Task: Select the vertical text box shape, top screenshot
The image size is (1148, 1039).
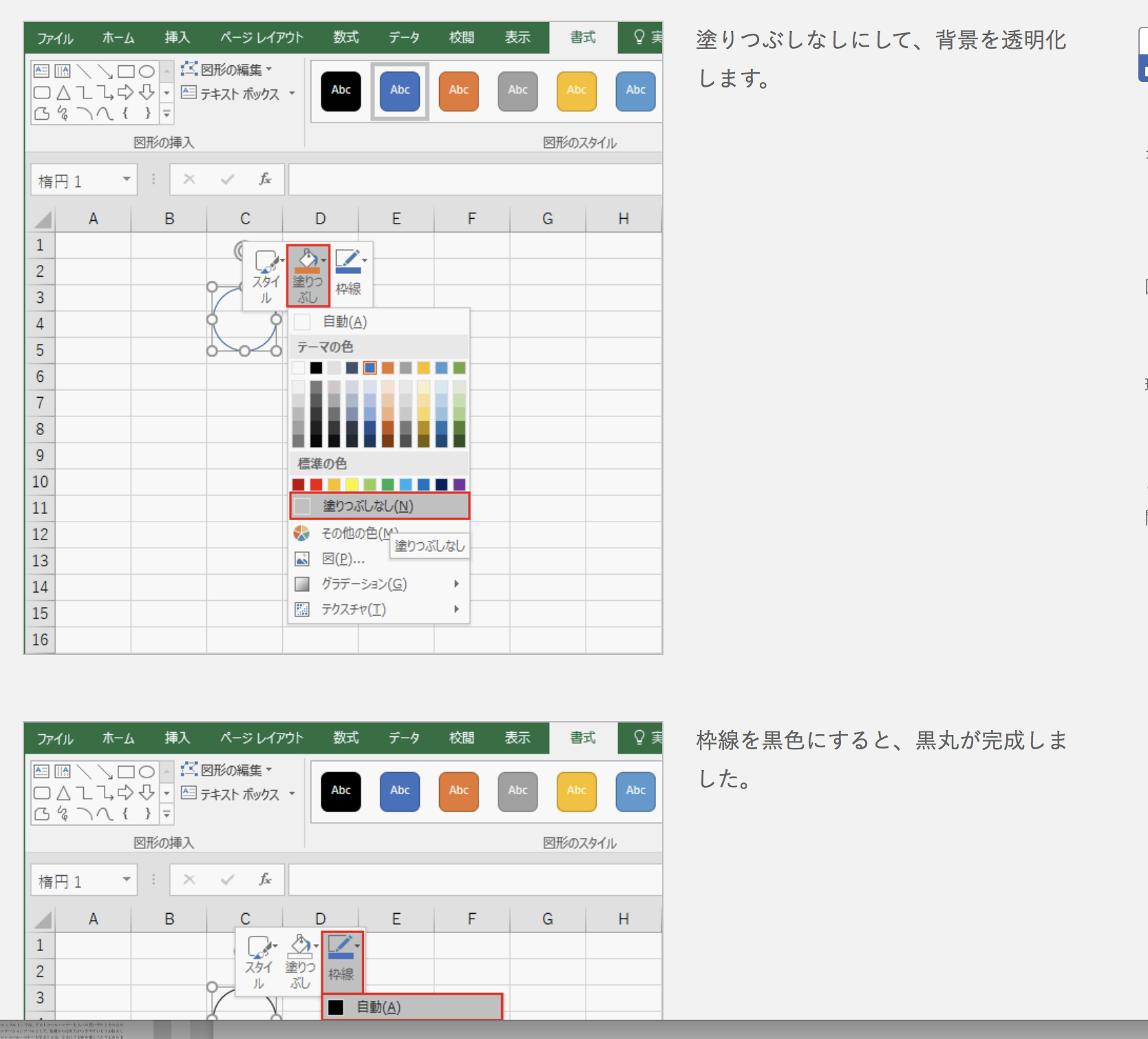Action: tap(63, 71)
